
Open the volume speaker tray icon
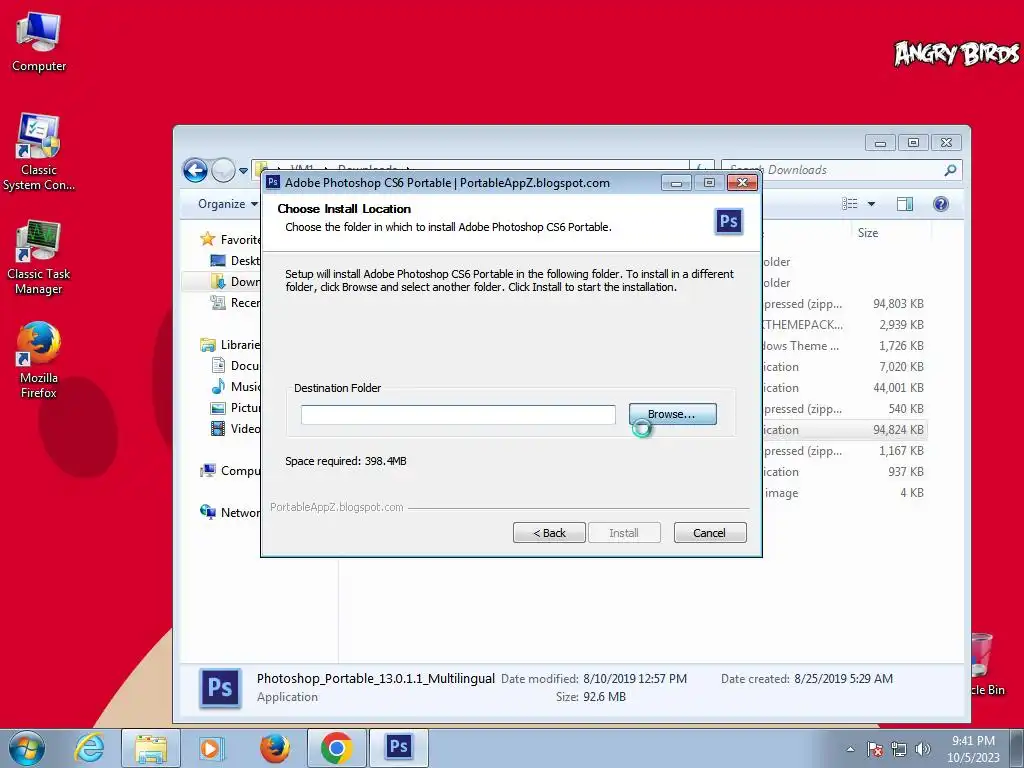922,749
